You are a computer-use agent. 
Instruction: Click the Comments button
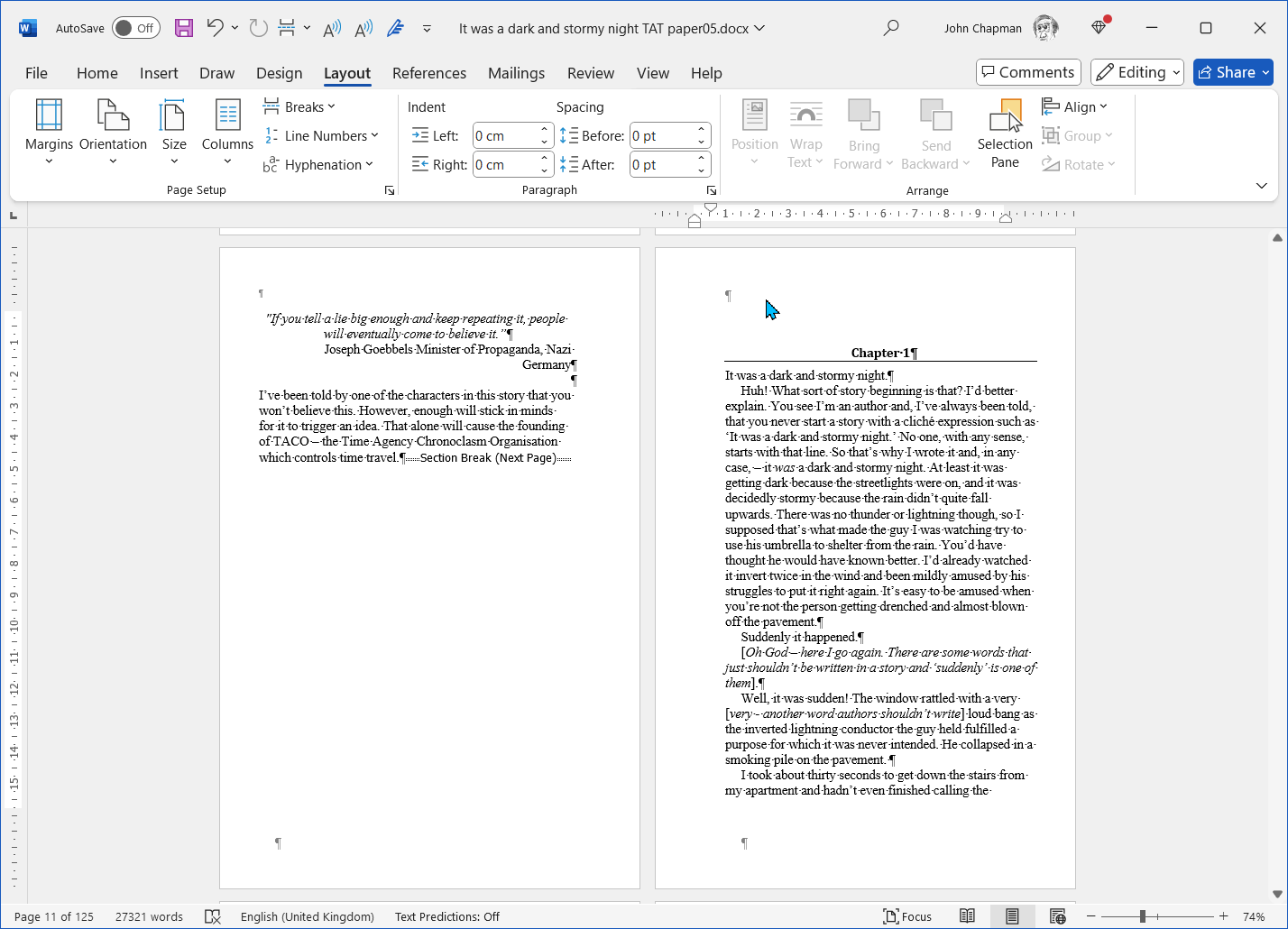click(x=1028, y=72)
